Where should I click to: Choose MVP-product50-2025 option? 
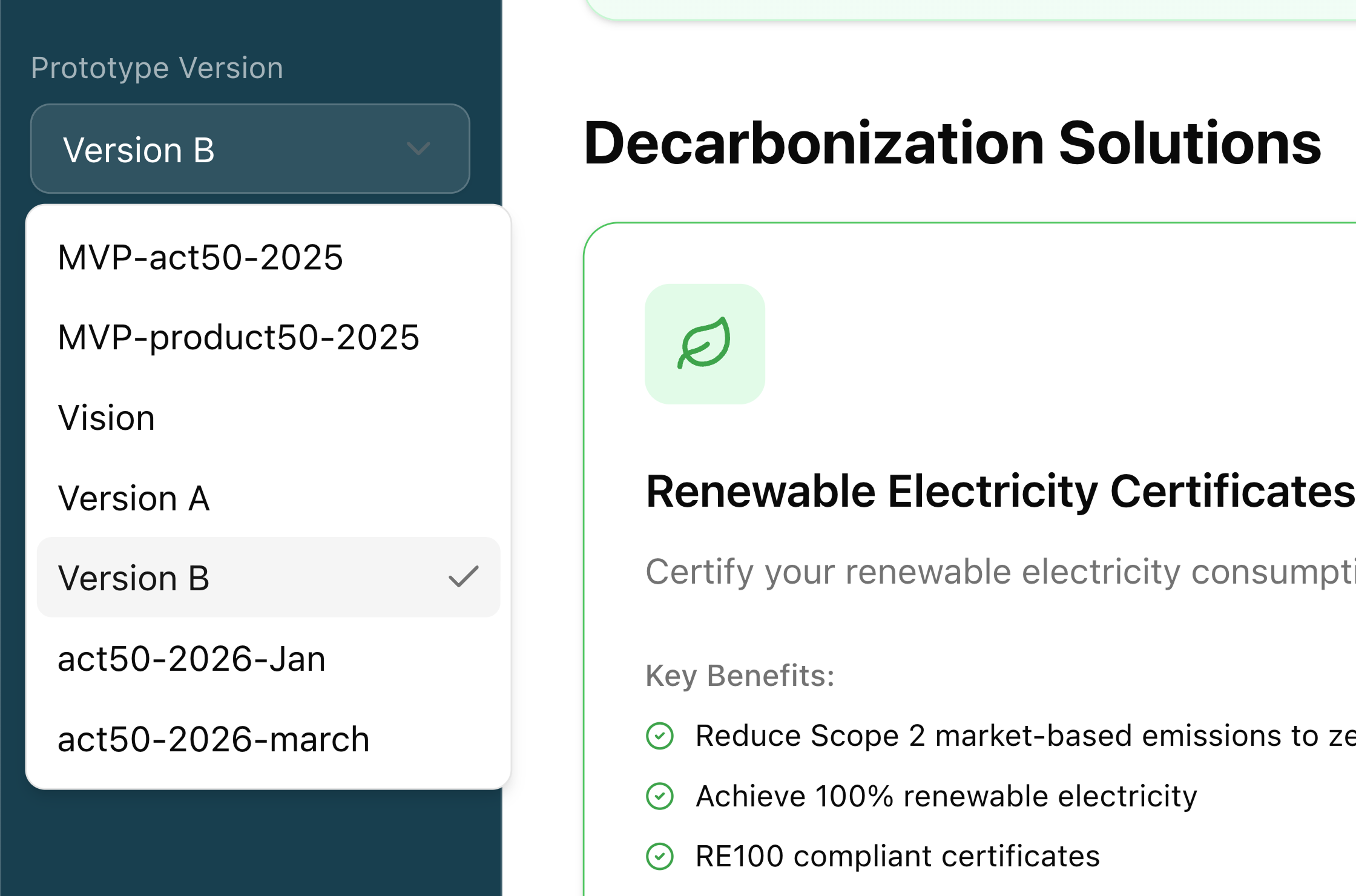[268, 337]
